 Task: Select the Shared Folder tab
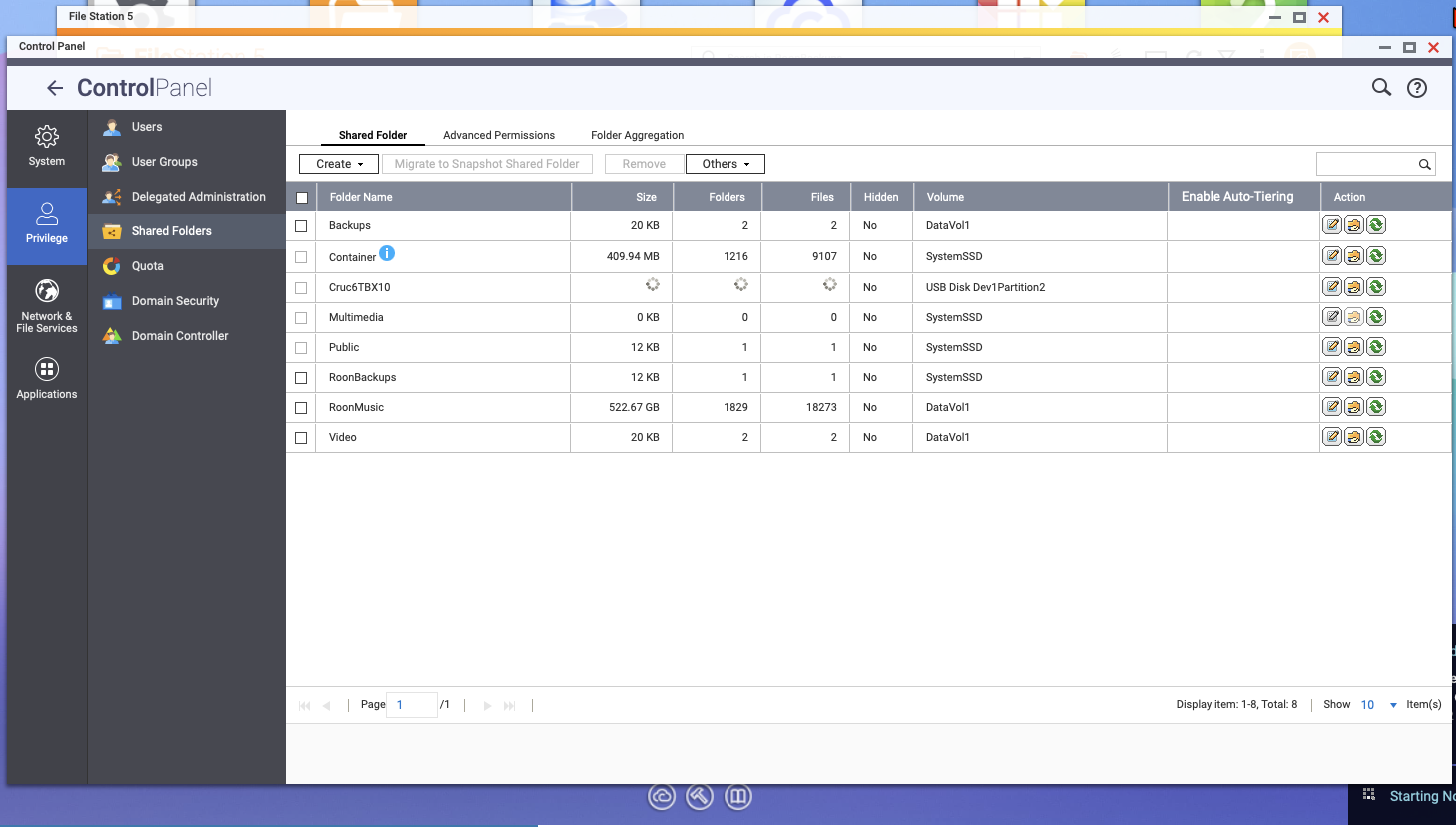pyautogui.click(x=373, y=135)
